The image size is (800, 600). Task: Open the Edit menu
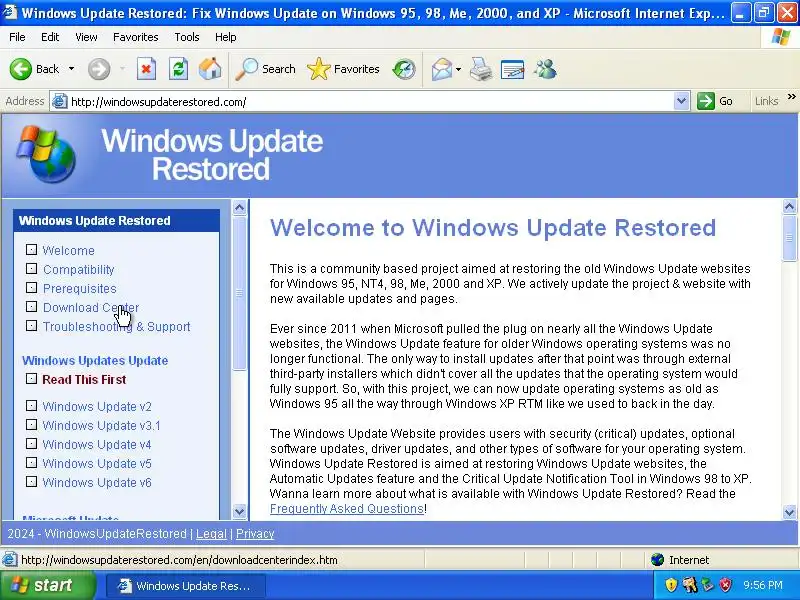50,37
